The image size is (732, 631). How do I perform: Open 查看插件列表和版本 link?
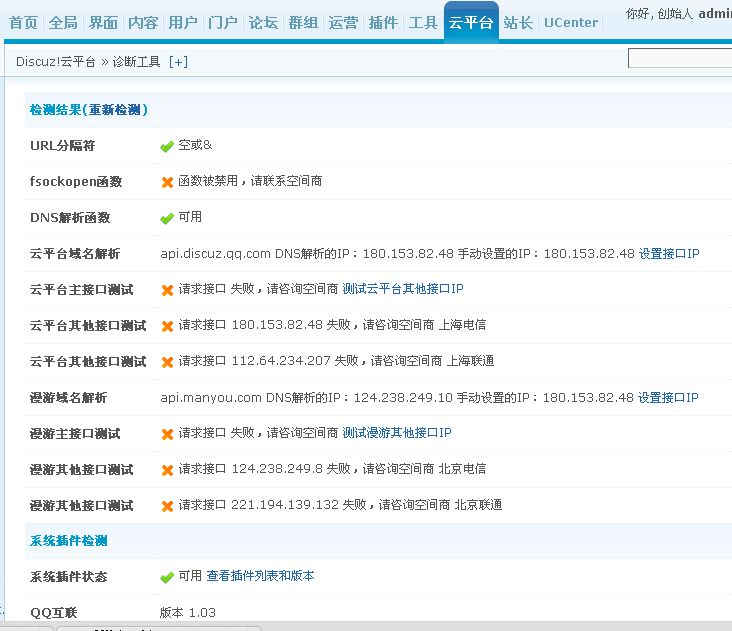point(260,576)
